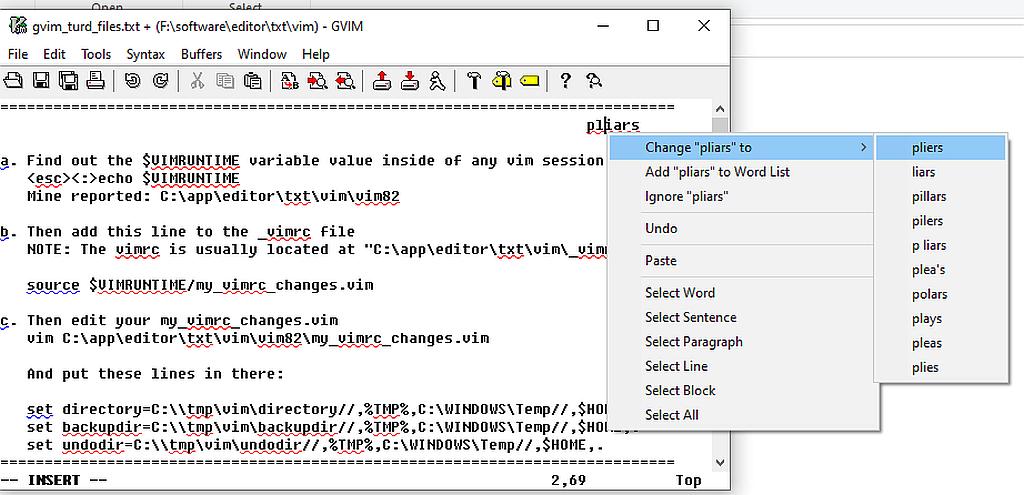Click the Search help toolbar icon
The height and width of the screenshot is (495, 1024).
594,81
